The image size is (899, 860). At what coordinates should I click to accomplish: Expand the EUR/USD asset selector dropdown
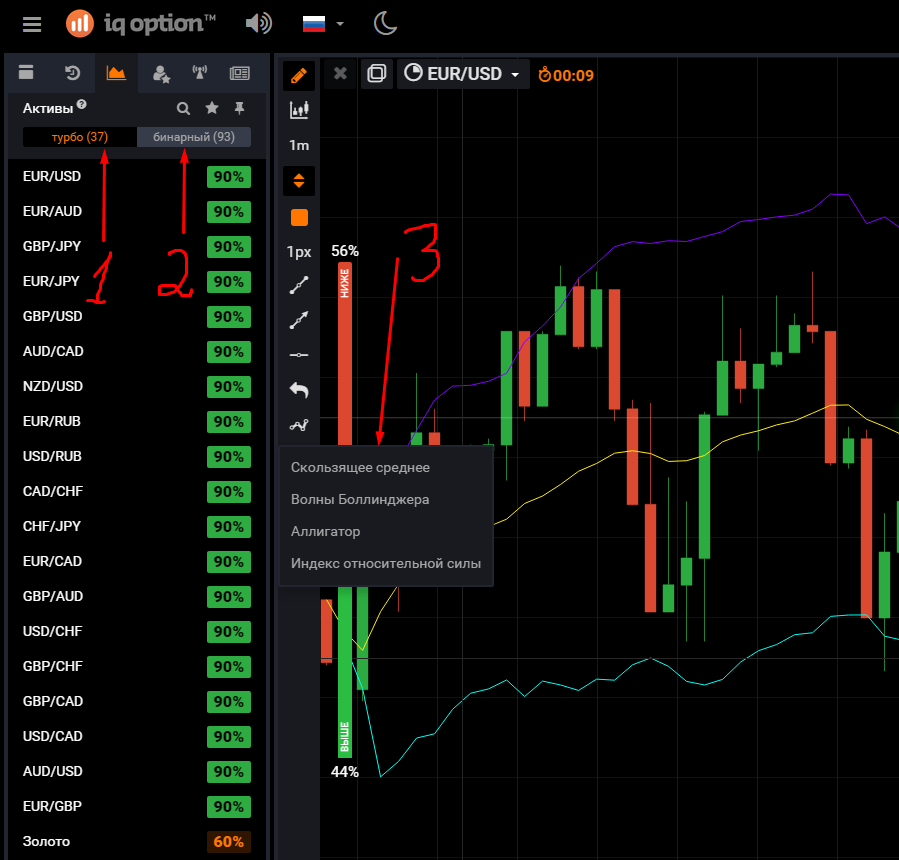click(x=463, y=74)
